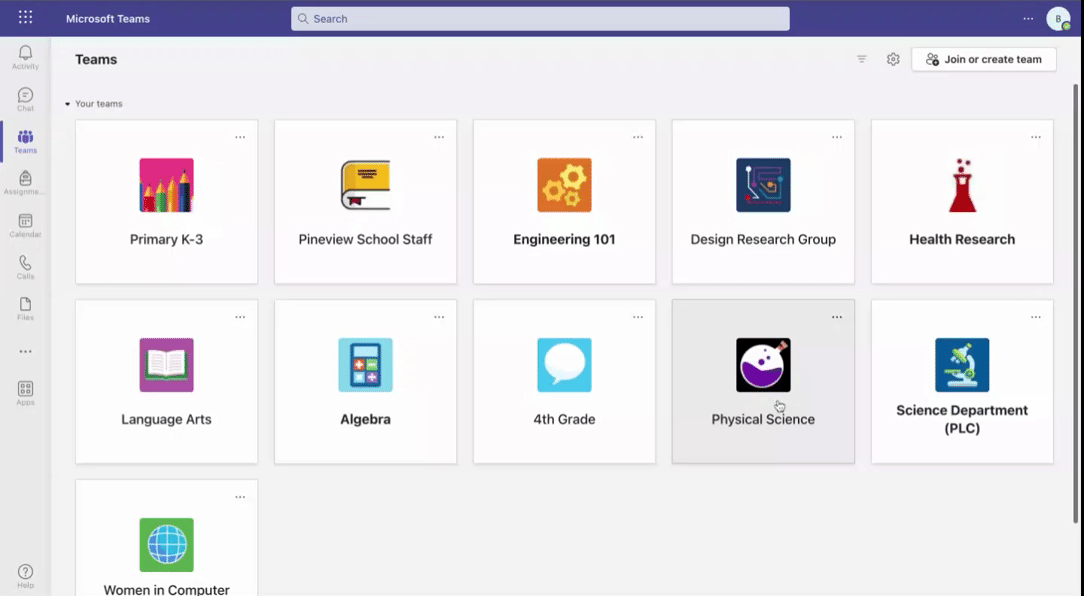The width and height of the screenshot is (1084, 596).
Task: Open the Algebra team card
Action: coord(365,382)
